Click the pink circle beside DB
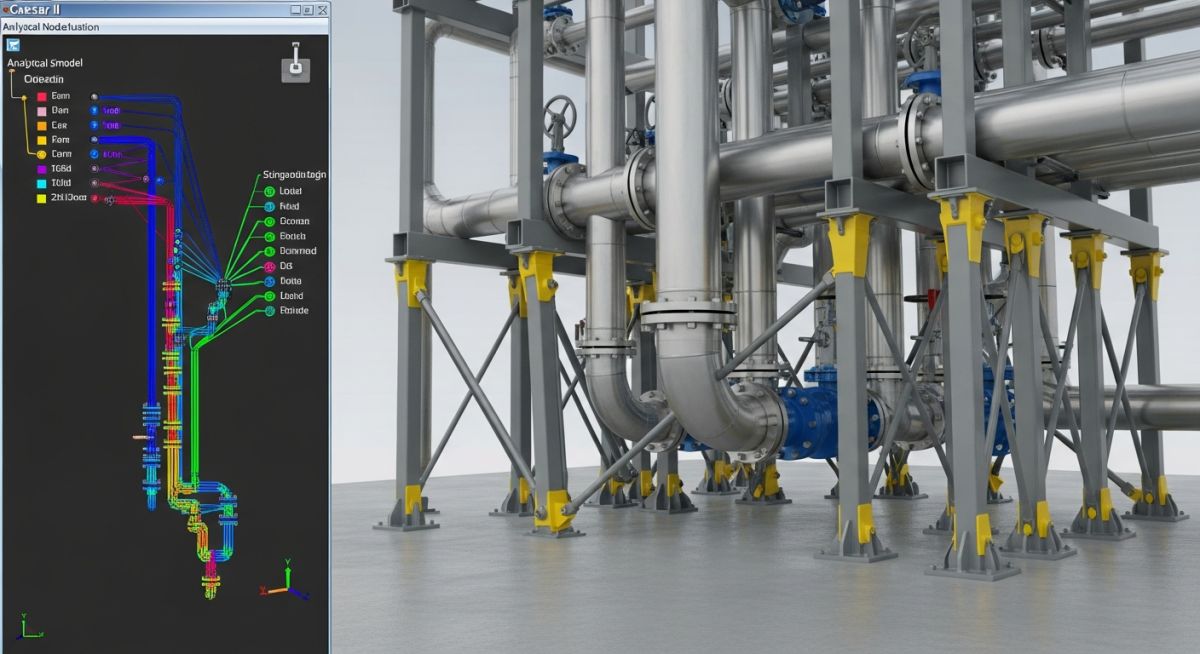The height and width of the screenshot is (654, 1200). [269, 267]
